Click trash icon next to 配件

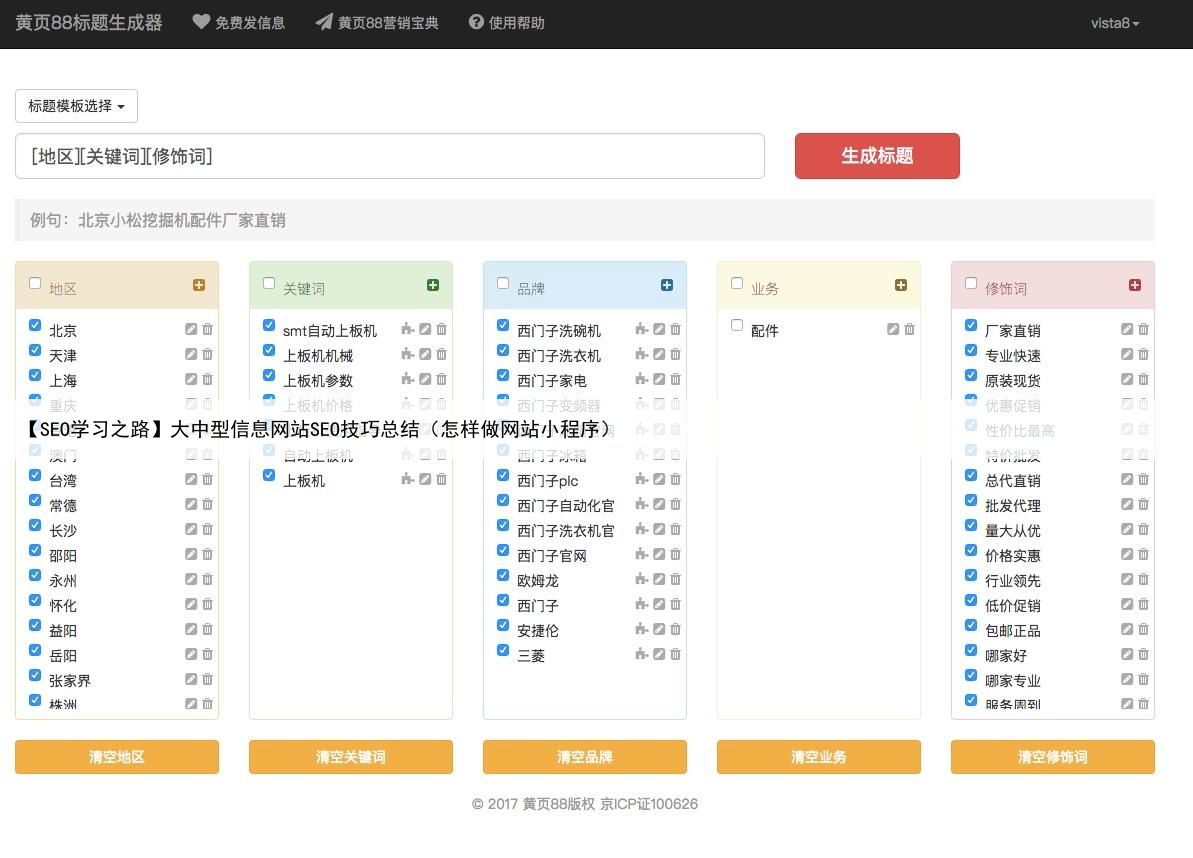910,329
